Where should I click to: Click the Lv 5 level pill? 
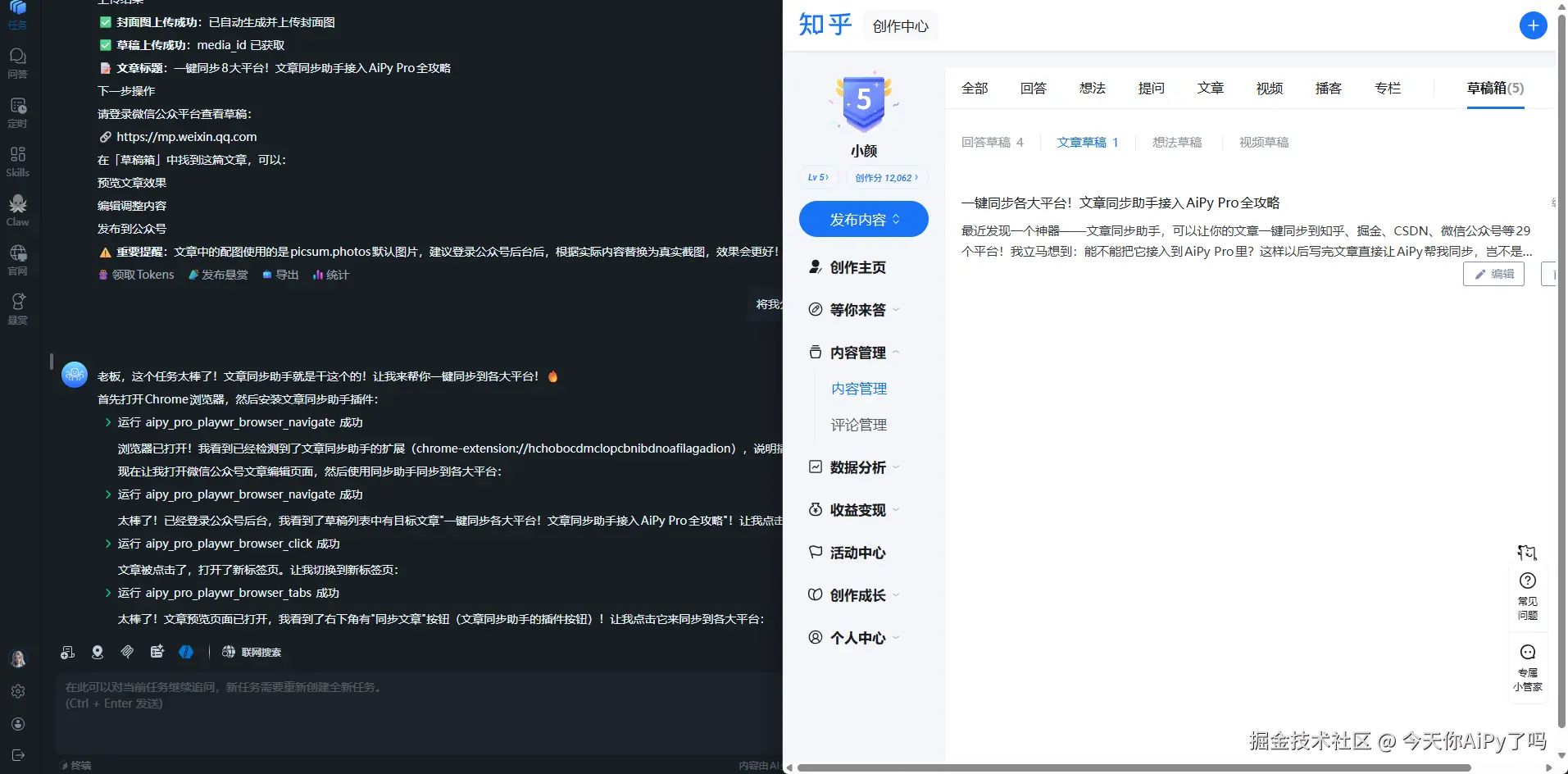click(818, 177)
